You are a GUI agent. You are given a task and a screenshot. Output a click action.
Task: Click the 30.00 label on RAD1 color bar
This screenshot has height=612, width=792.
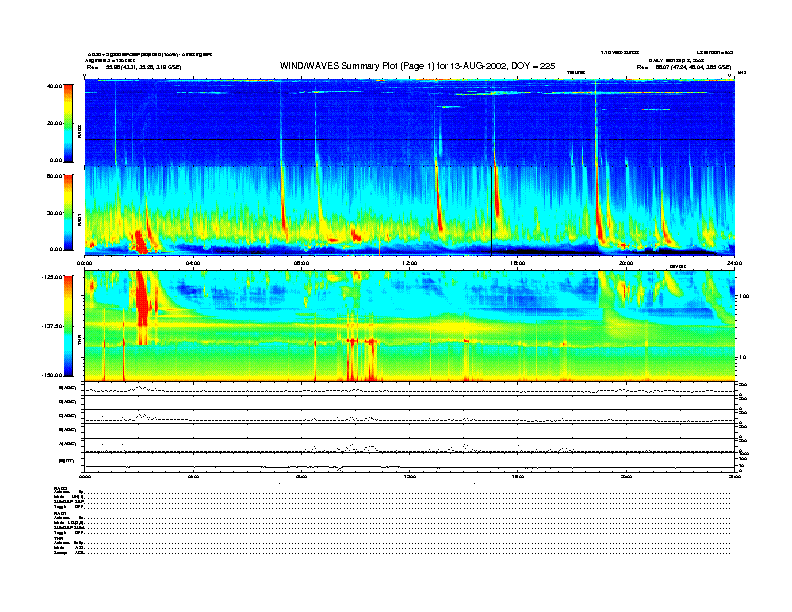54,213
